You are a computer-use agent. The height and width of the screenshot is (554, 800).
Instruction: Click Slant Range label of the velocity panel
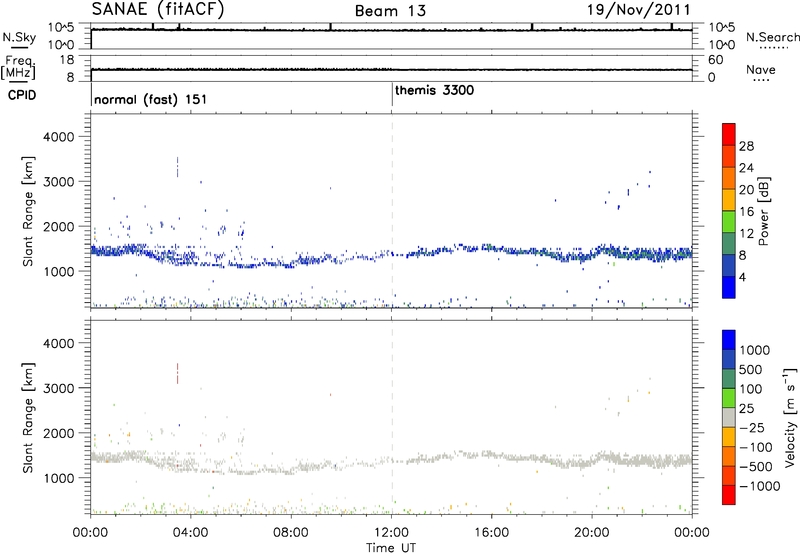[28, 418]
